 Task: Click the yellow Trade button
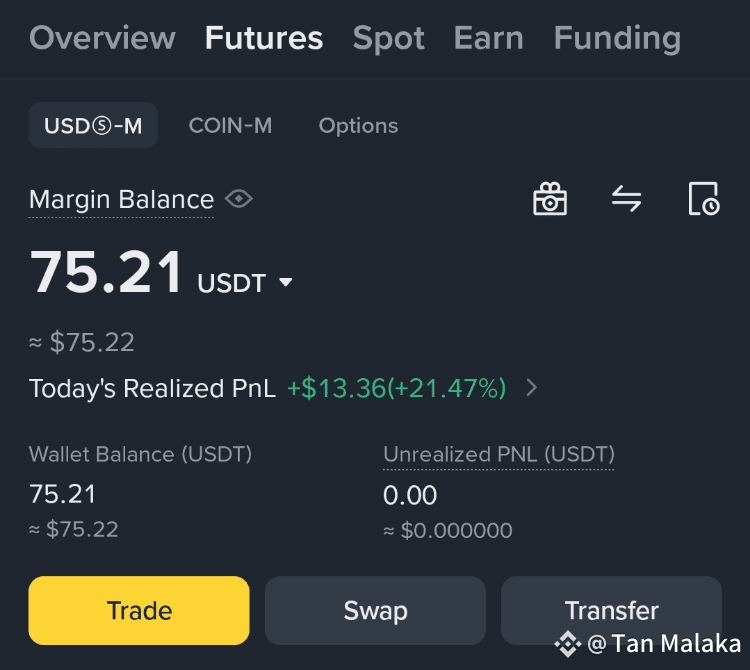[x=139, y=611]
